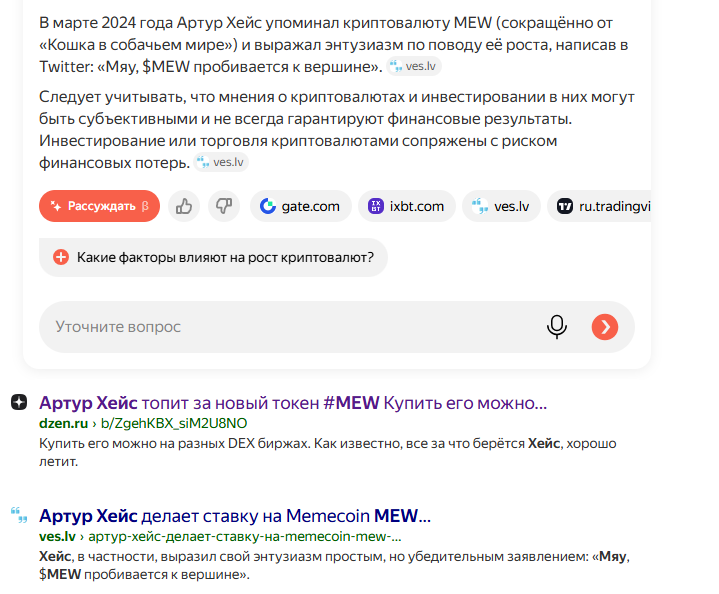The width and height of the screenshot is (719, 594).
Task: Click the 'Рассуждать' button
Action: (100, 206)
